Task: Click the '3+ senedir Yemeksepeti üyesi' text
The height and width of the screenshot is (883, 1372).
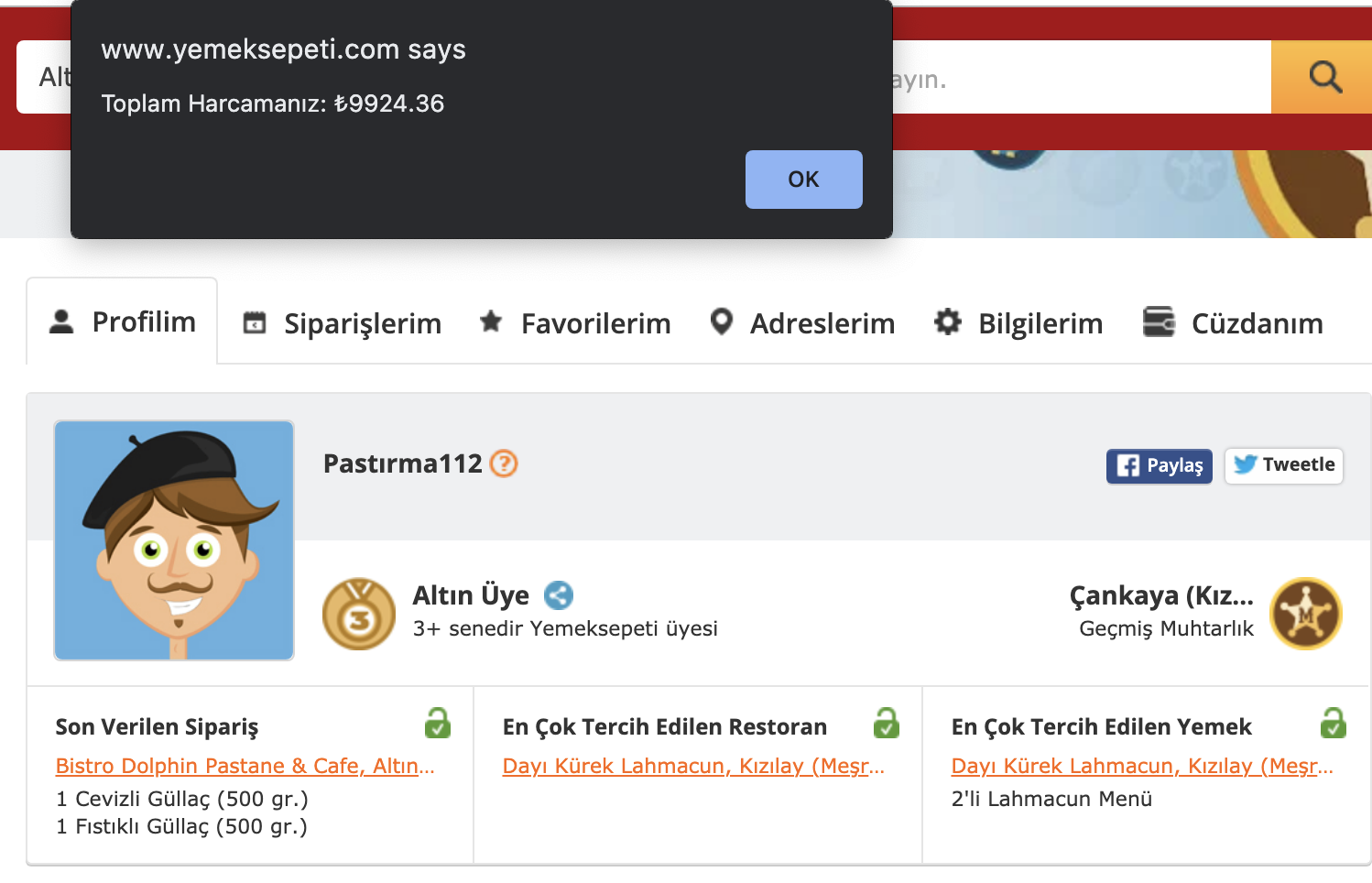Action: click(565, 628)
